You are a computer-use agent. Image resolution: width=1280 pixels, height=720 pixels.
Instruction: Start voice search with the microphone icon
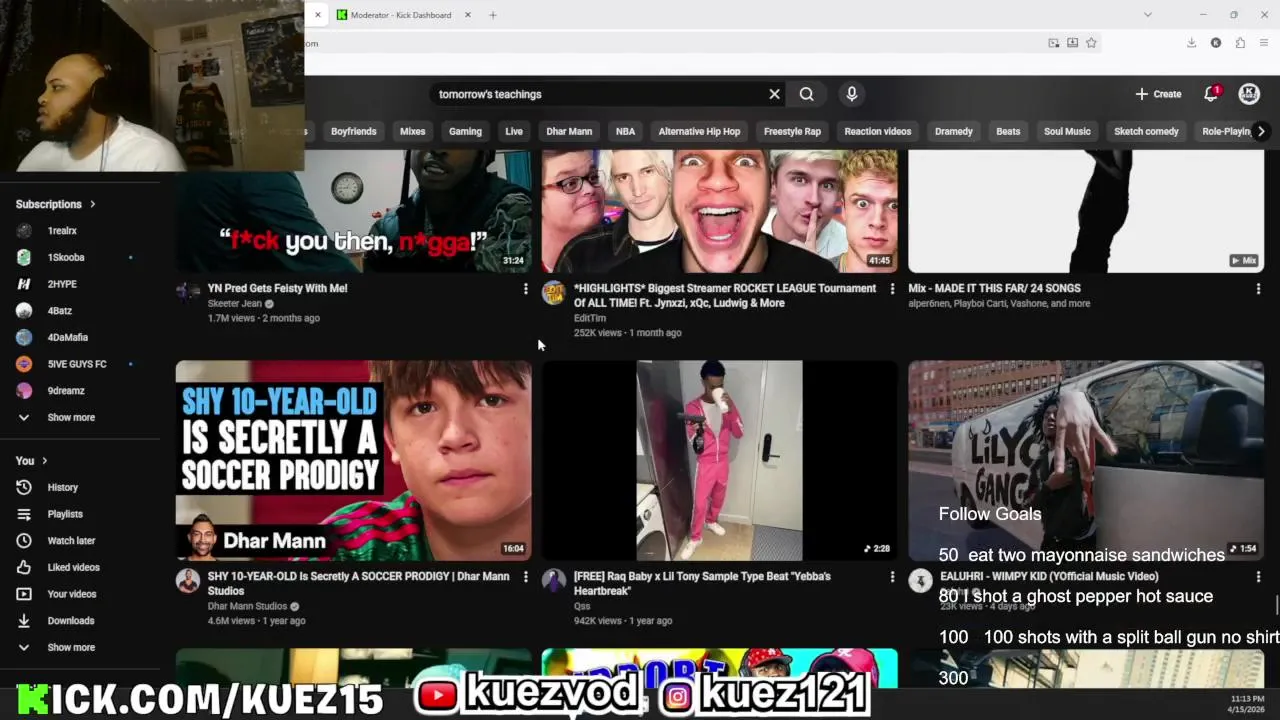point(852,94)
